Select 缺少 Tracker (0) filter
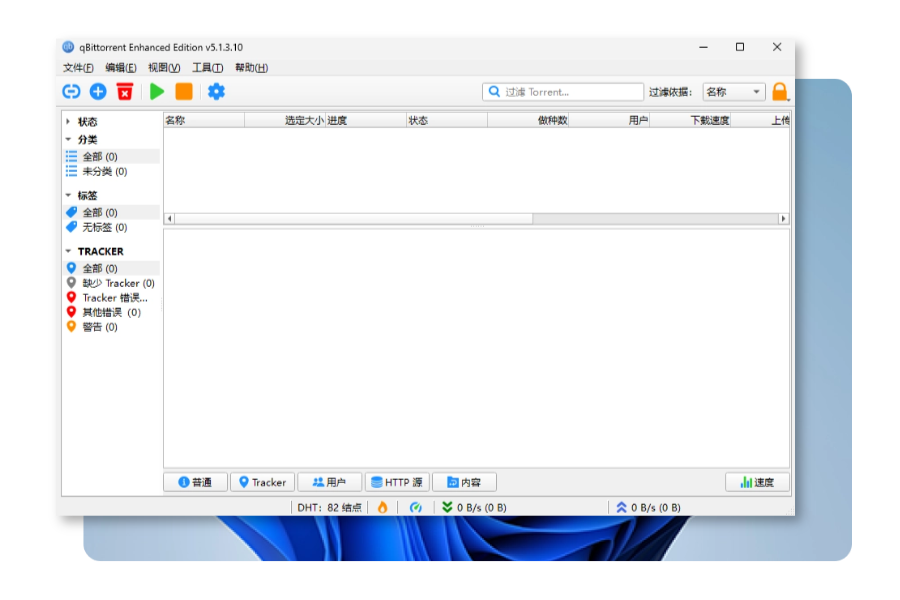This screenshot has height=600, width=900. click(x=112, y=283)
